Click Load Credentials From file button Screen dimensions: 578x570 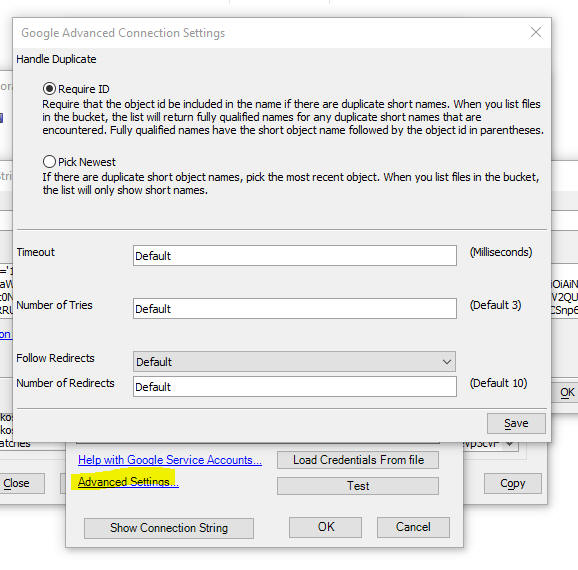(358, 460)
